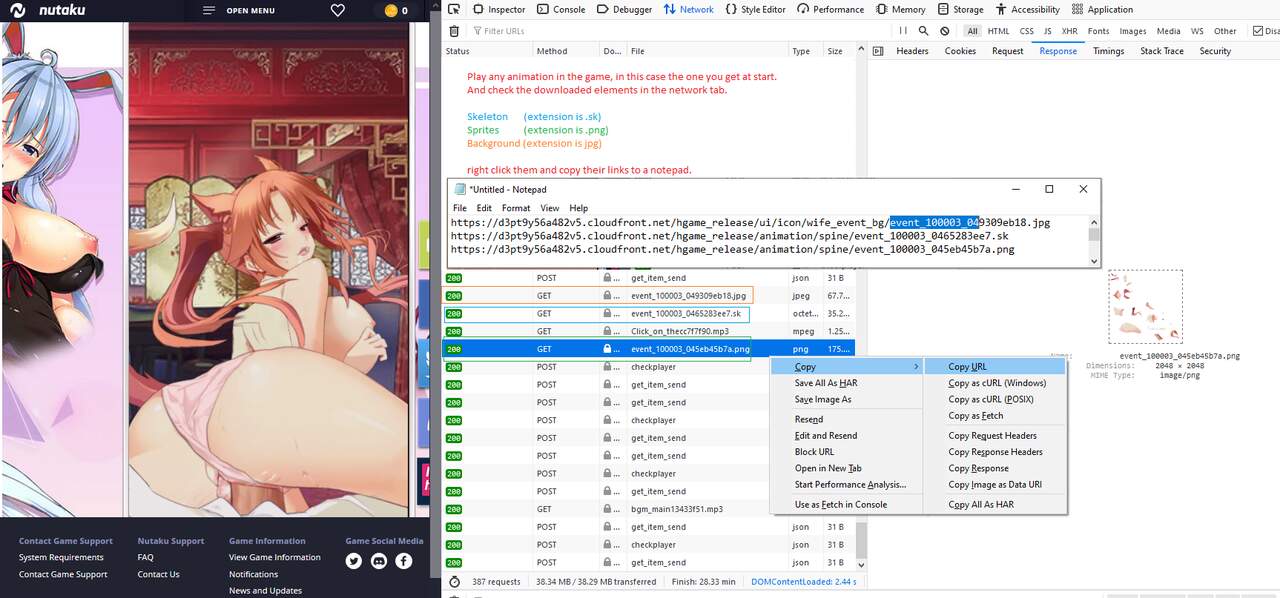Click the Filter URLs input field
This screenshot has width=1280, height=598.
pos(682,31)
